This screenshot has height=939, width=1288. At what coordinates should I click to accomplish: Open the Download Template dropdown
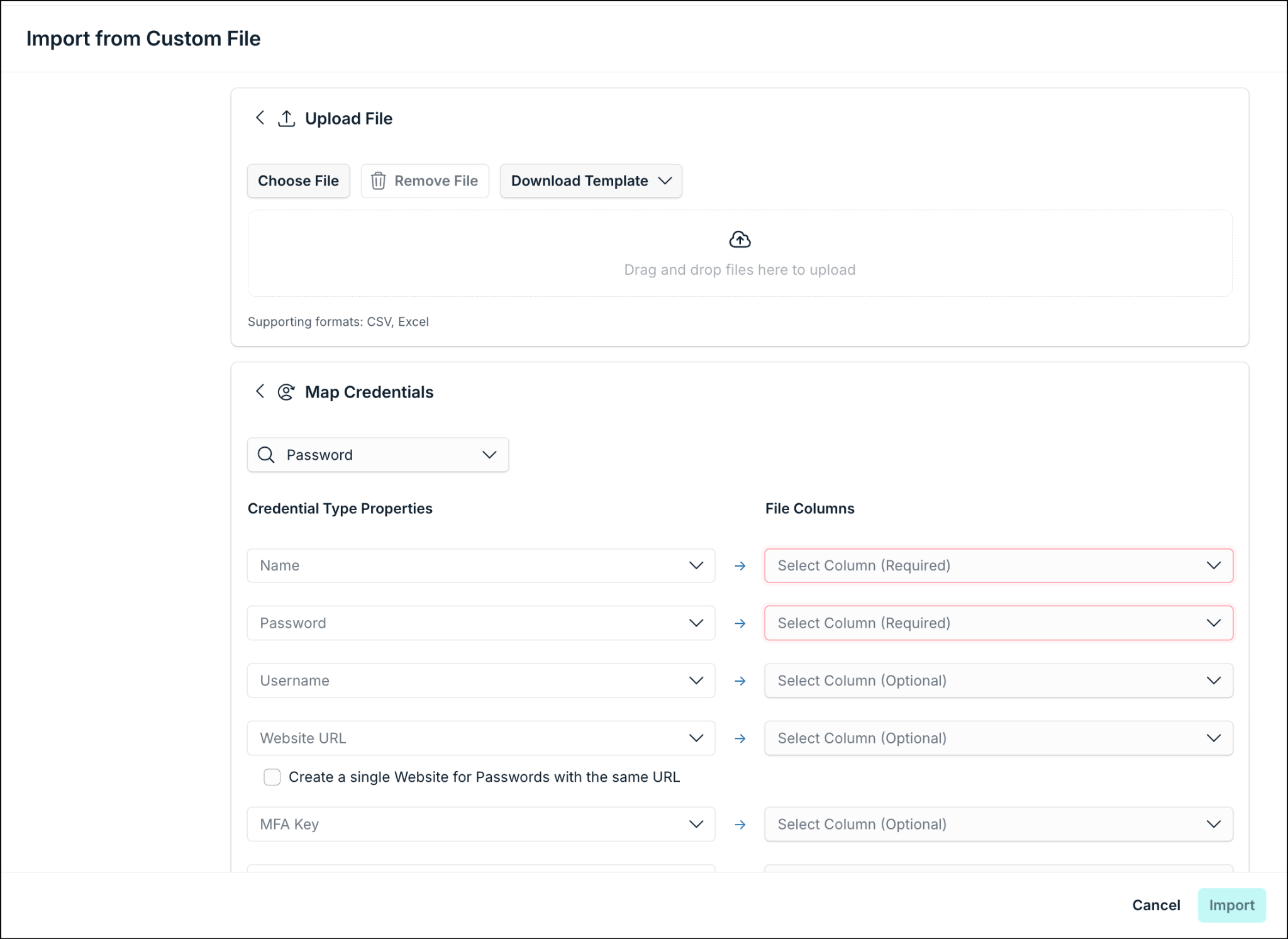coord(591,181)
